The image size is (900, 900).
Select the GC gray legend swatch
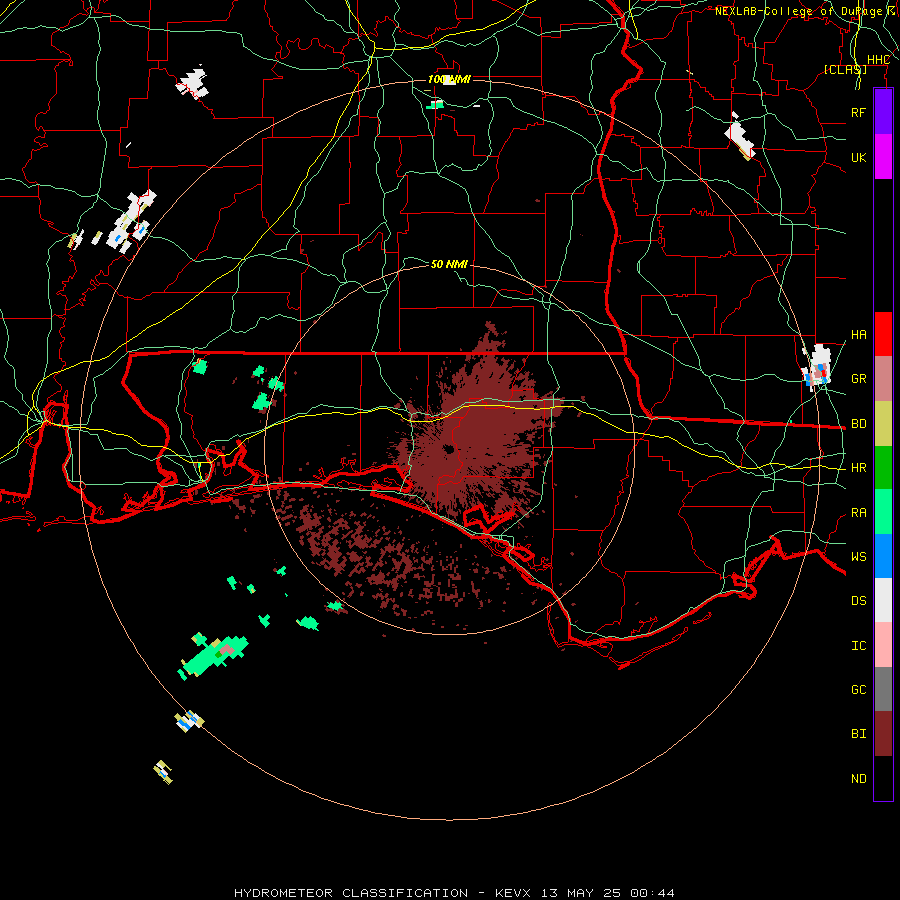883,689
